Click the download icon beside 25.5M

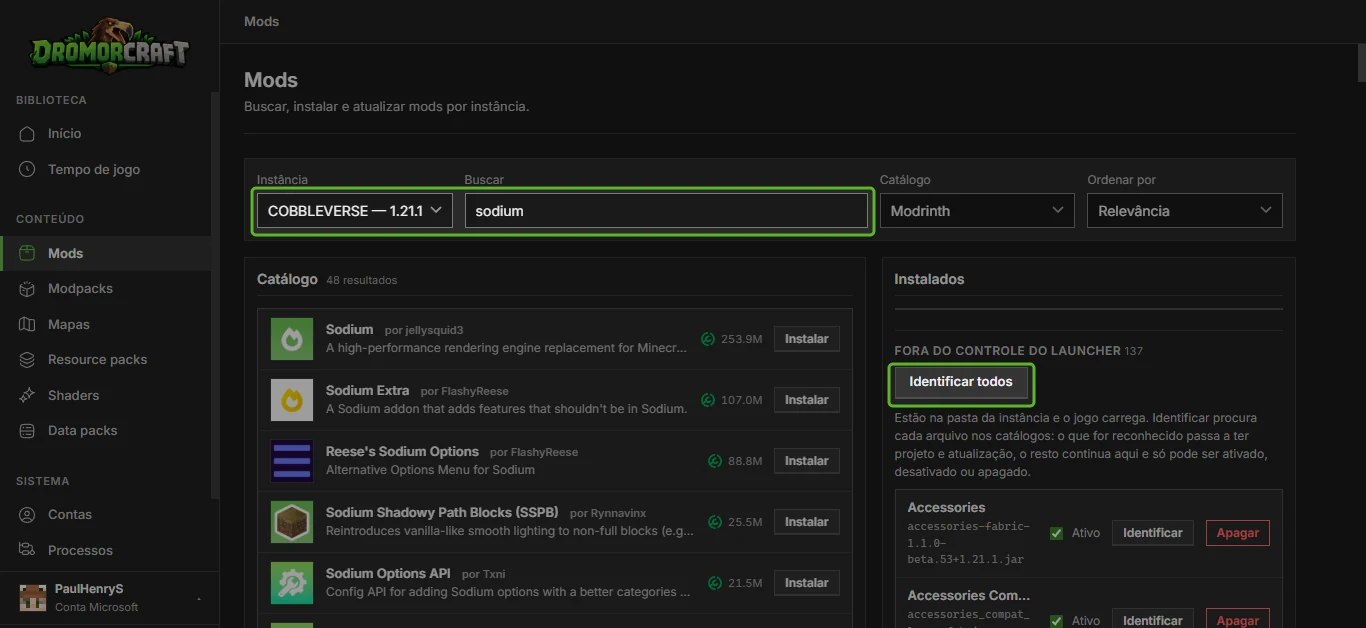click(x=715, y=522)
